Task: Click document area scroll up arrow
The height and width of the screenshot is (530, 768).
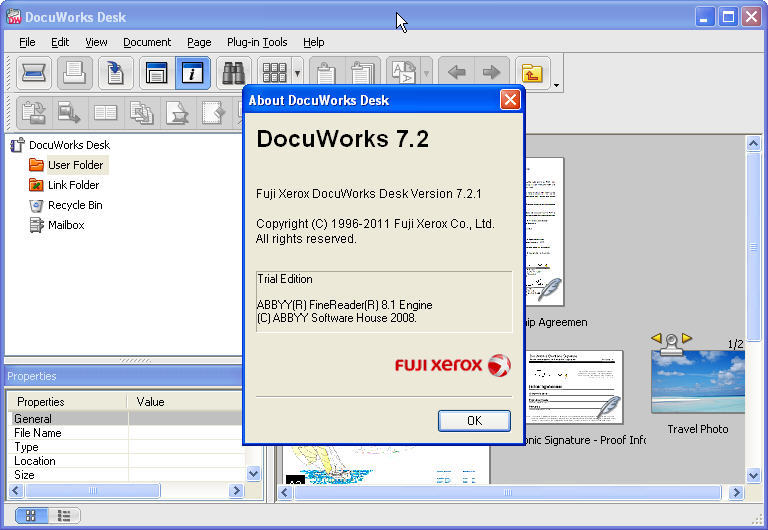Action: (753, 144)
